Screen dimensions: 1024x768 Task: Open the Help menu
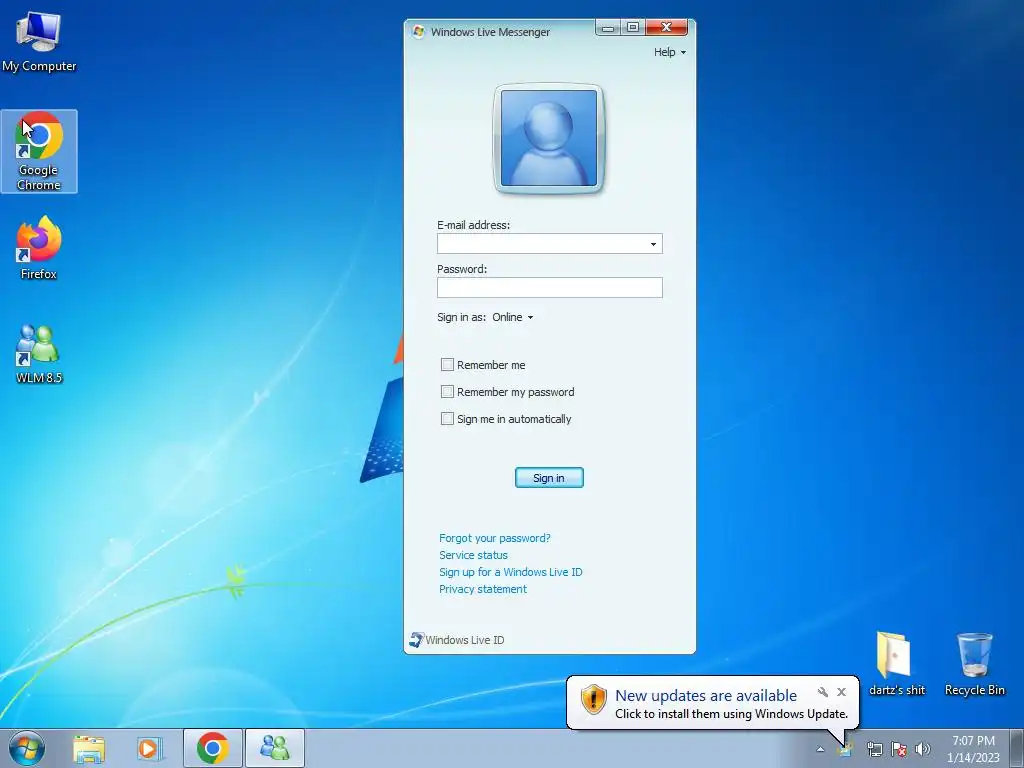pyautogui.click(x=669, y=52)
